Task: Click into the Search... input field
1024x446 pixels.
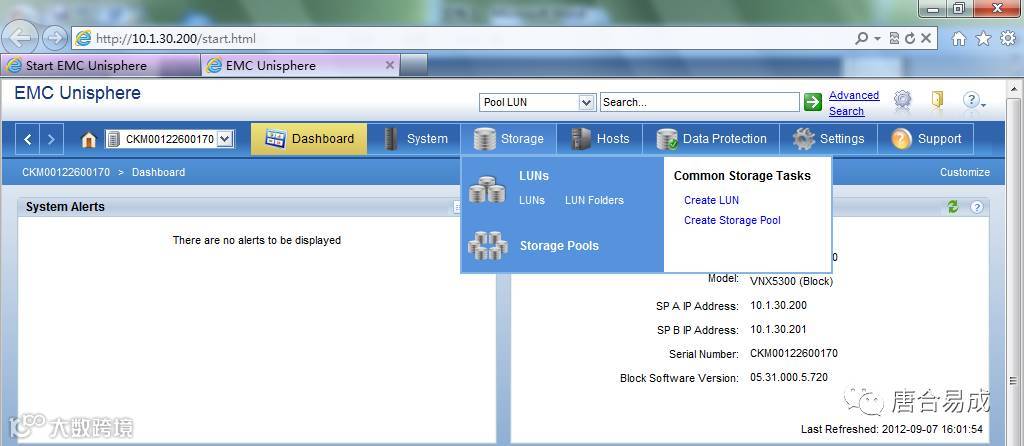Action: [x=699, y=103]
